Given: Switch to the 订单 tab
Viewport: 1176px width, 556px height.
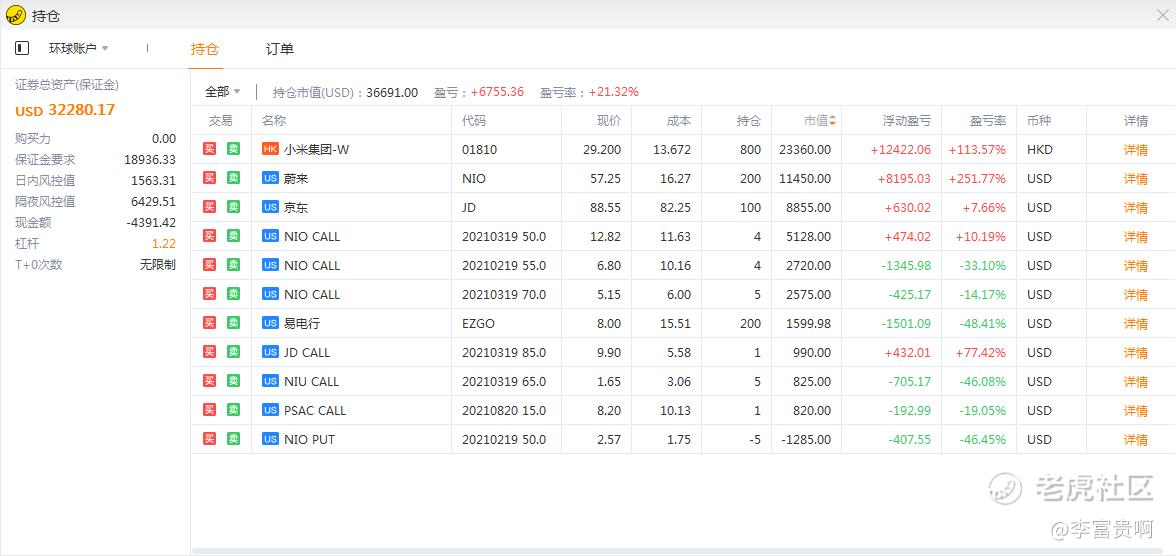Looking at the screenshot, I should coord(280,50).
